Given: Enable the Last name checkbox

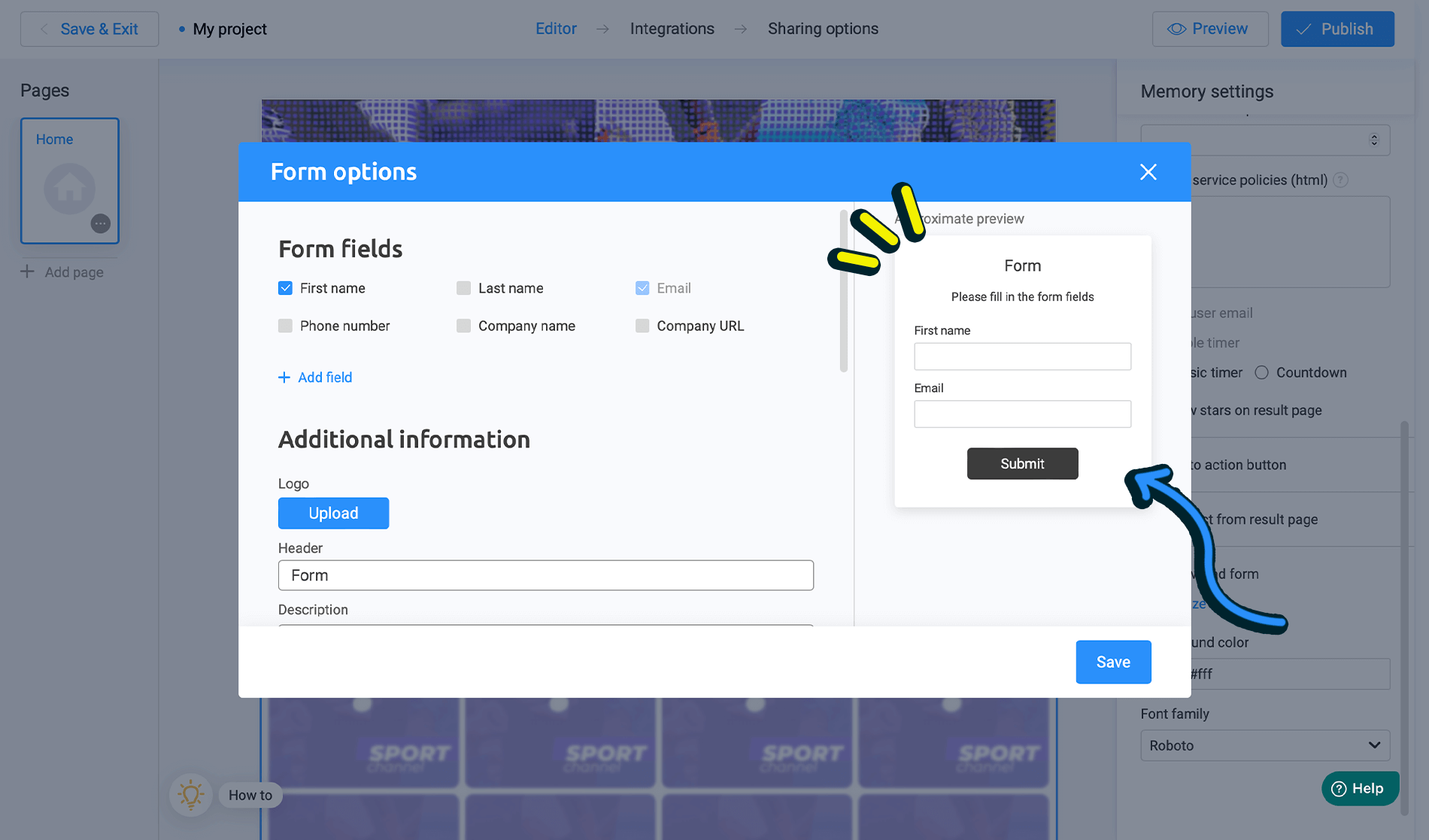Looking at the screenshot, I should coord(463,288).
